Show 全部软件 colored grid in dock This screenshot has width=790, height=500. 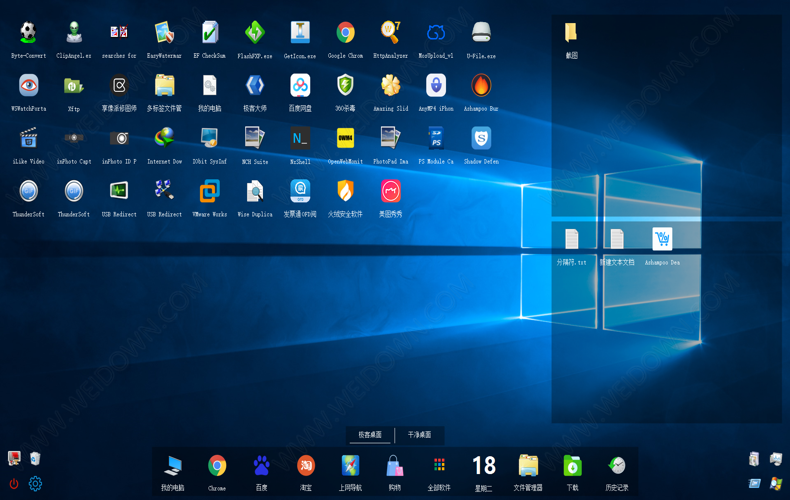coord(439,465)
